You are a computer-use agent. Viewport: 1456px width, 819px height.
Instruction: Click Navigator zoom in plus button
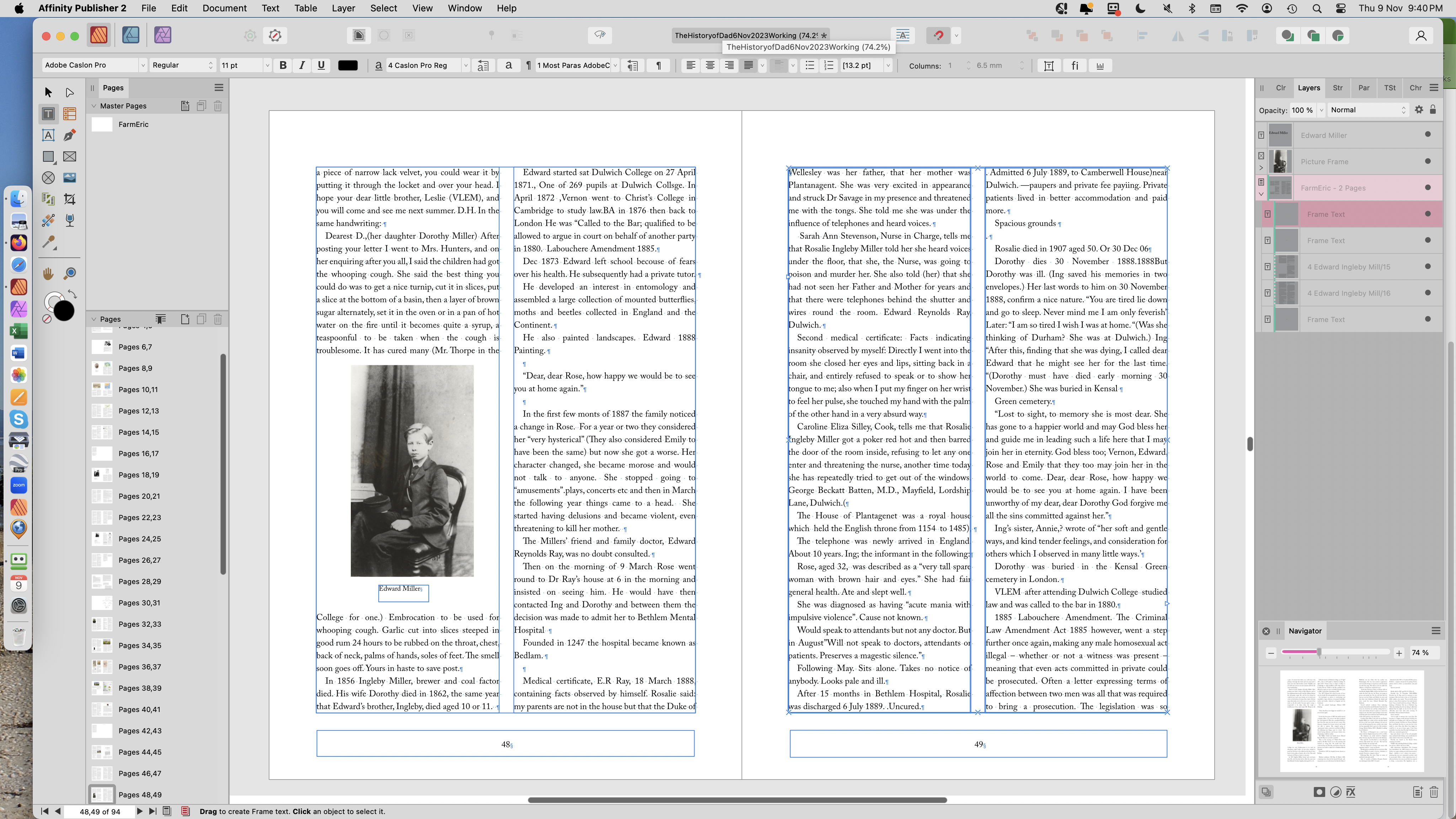click(x=1399, y=653)
